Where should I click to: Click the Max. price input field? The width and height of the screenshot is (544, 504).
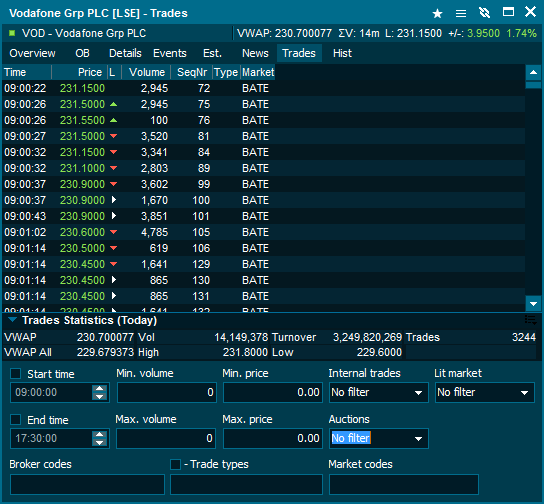pyautogui.click(x=273, y=438)
